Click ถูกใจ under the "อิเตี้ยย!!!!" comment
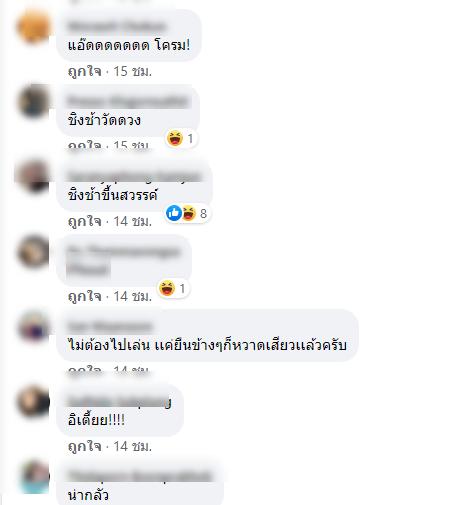The height and width of the screenshot is (505, 470). pyautogui.click(x=85, y=446)
